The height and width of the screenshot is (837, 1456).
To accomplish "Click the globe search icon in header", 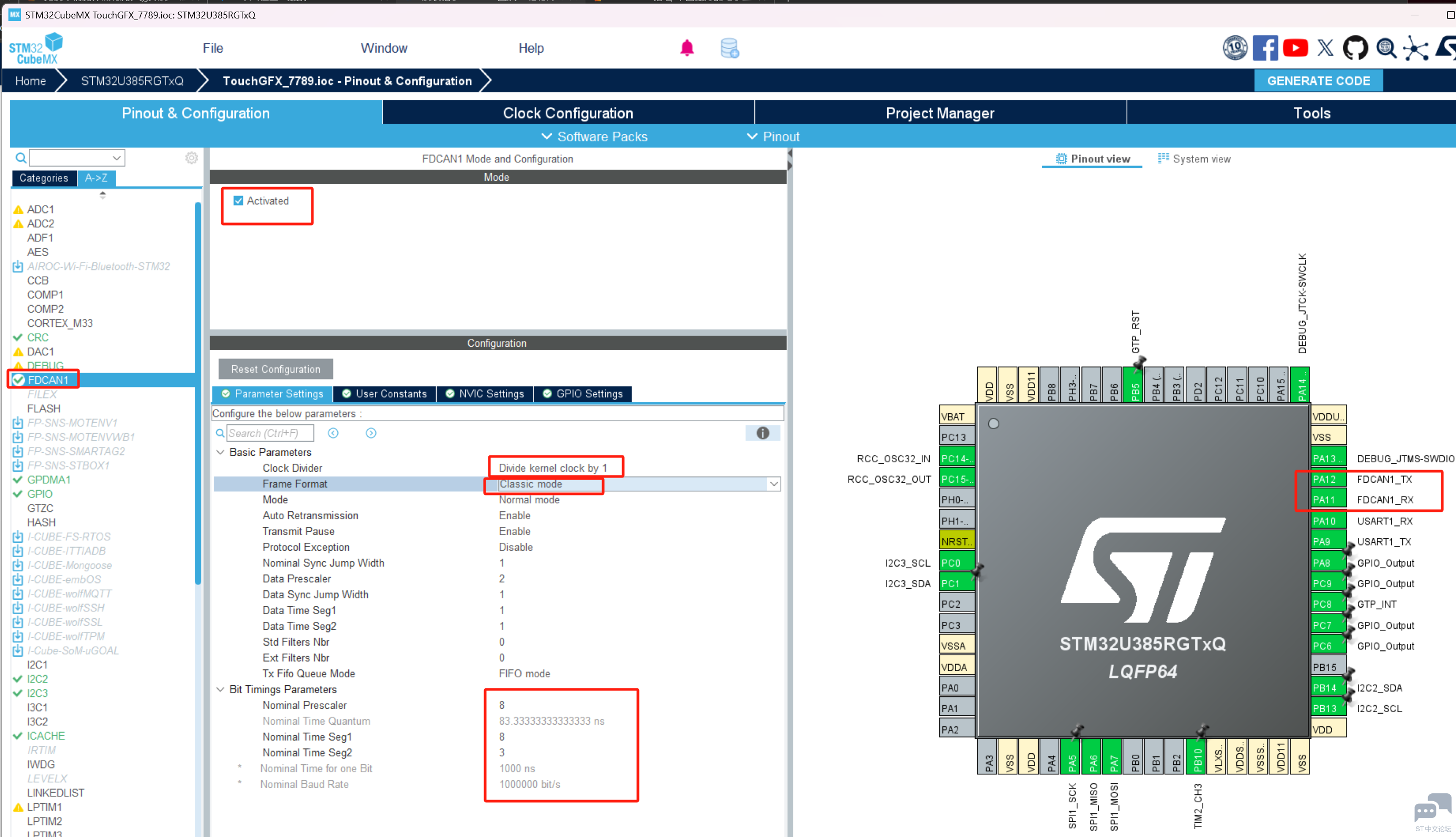I will click(1386, 48).
